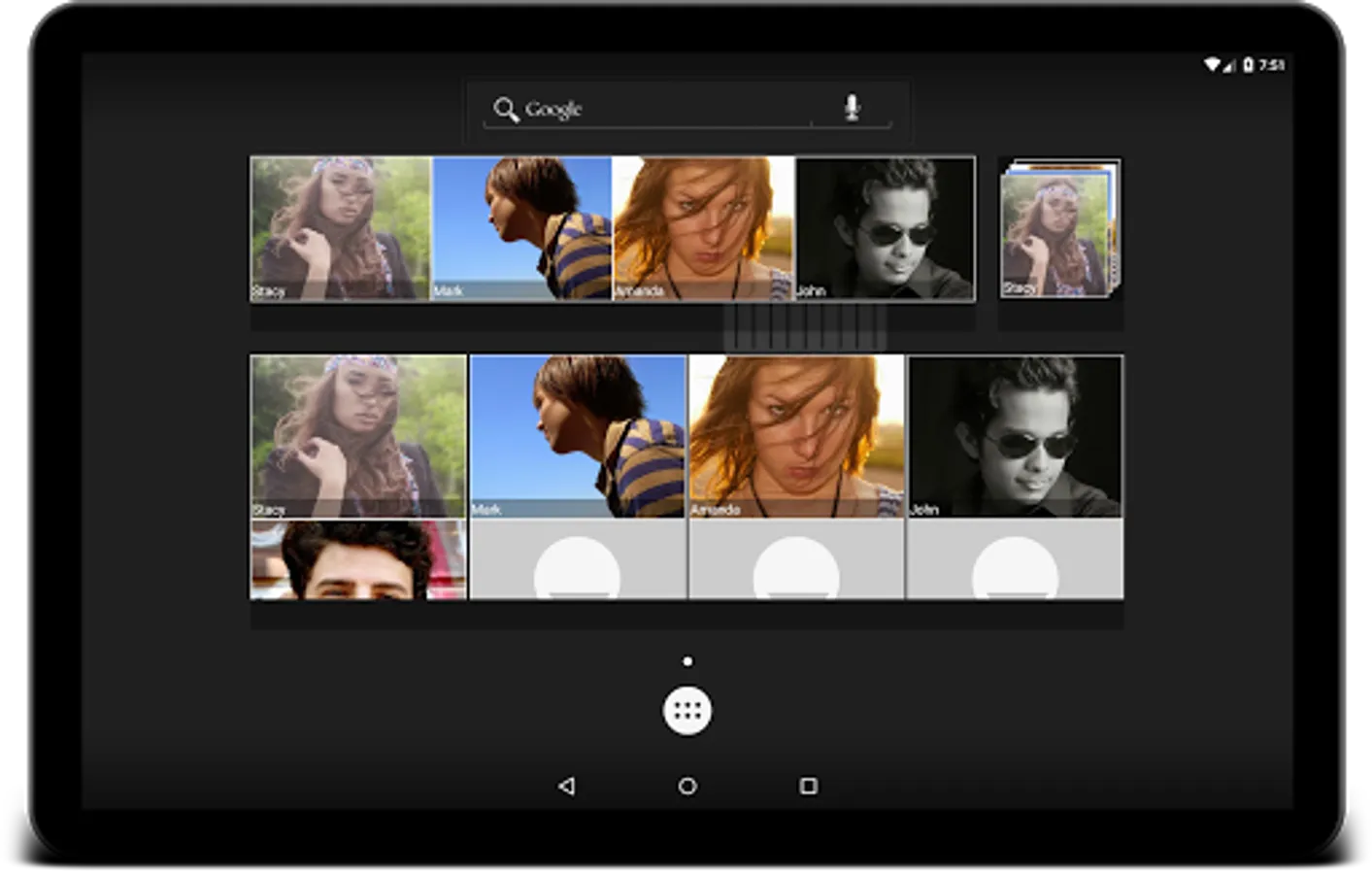Check the Wi-Fi status icon
Image resolution: width=1372 pixels, height=874 pixels.
pyautogui.click(x=1212, y=65)
